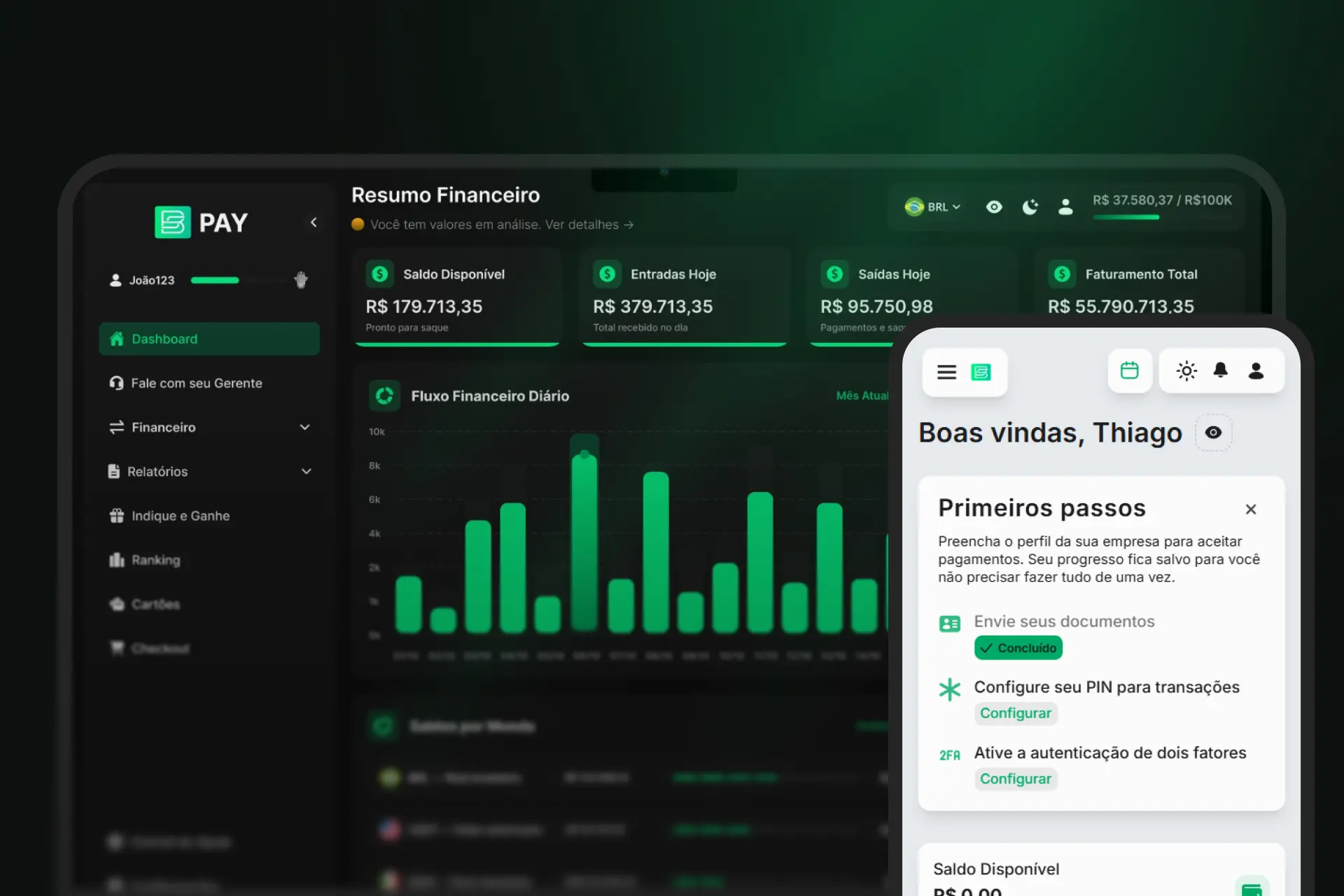Open the BRL currency dropdown
This screenshot has width=1344, height=896.
point(933,206)
